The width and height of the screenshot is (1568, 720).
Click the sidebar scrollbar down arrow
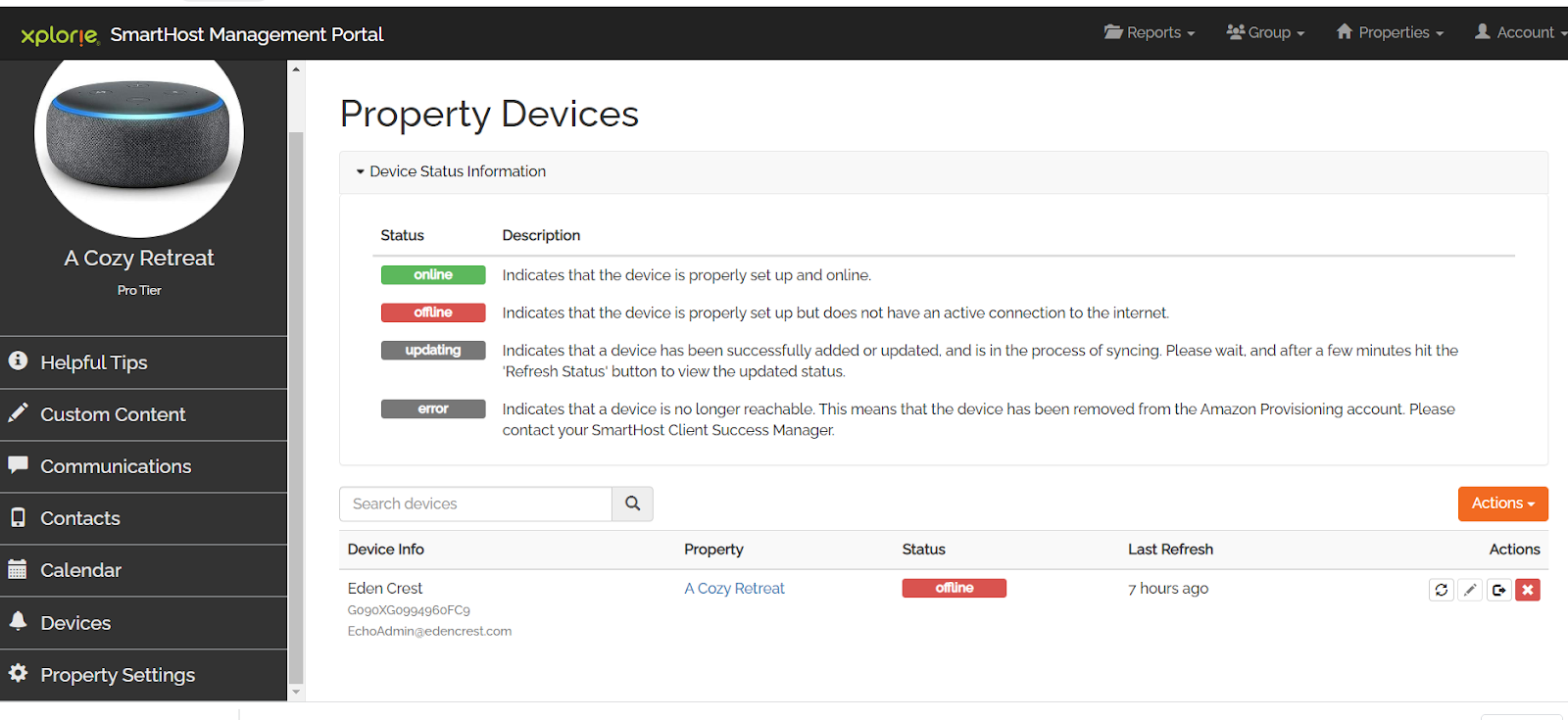pos(296,693)
